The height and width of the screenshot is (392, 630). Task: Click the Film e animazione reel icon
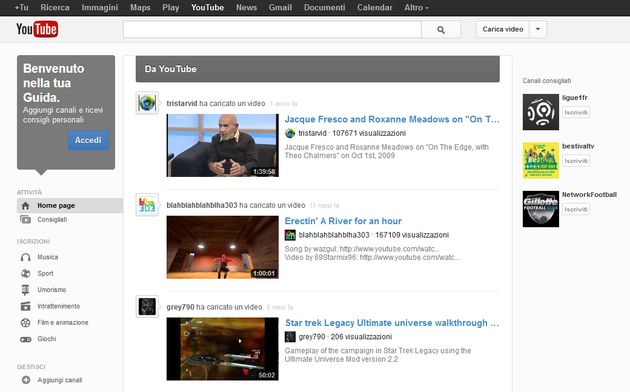coord(25,323)
